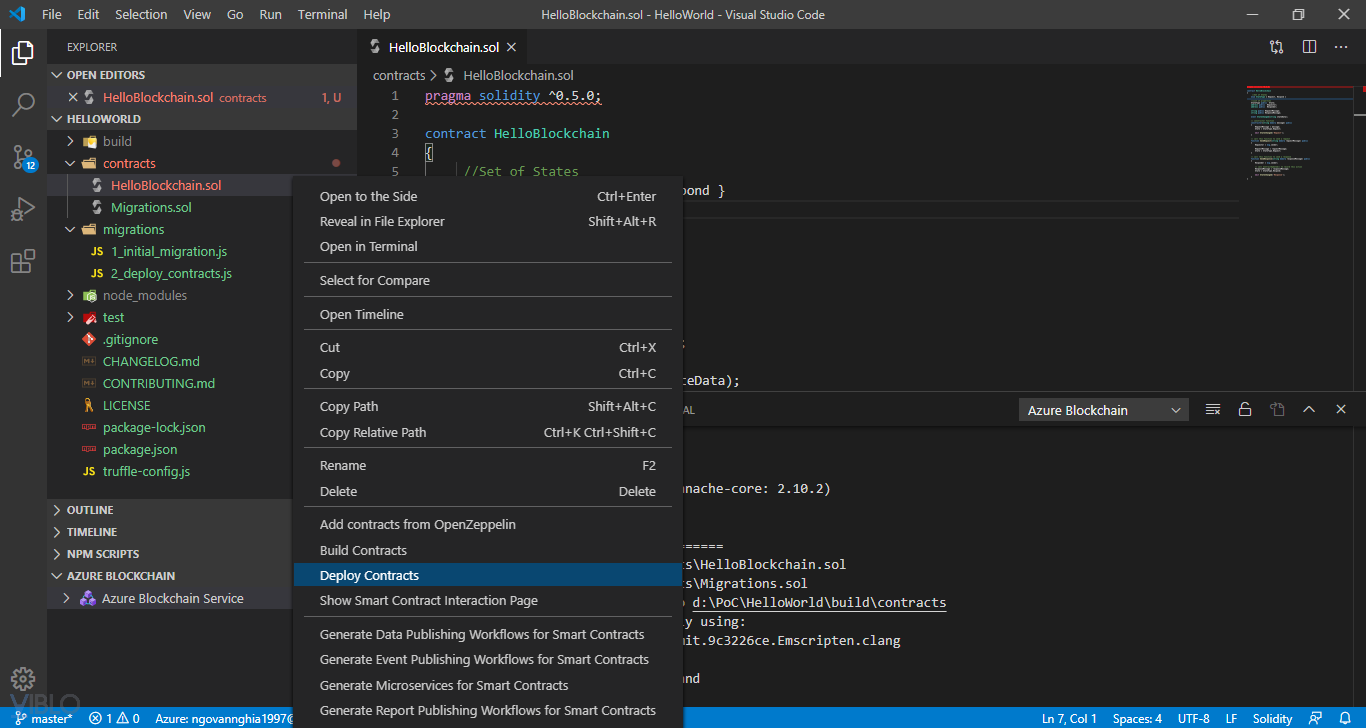Split the editor to the right
Viewport: 1370px width, 728px height.
(1309, 47)
